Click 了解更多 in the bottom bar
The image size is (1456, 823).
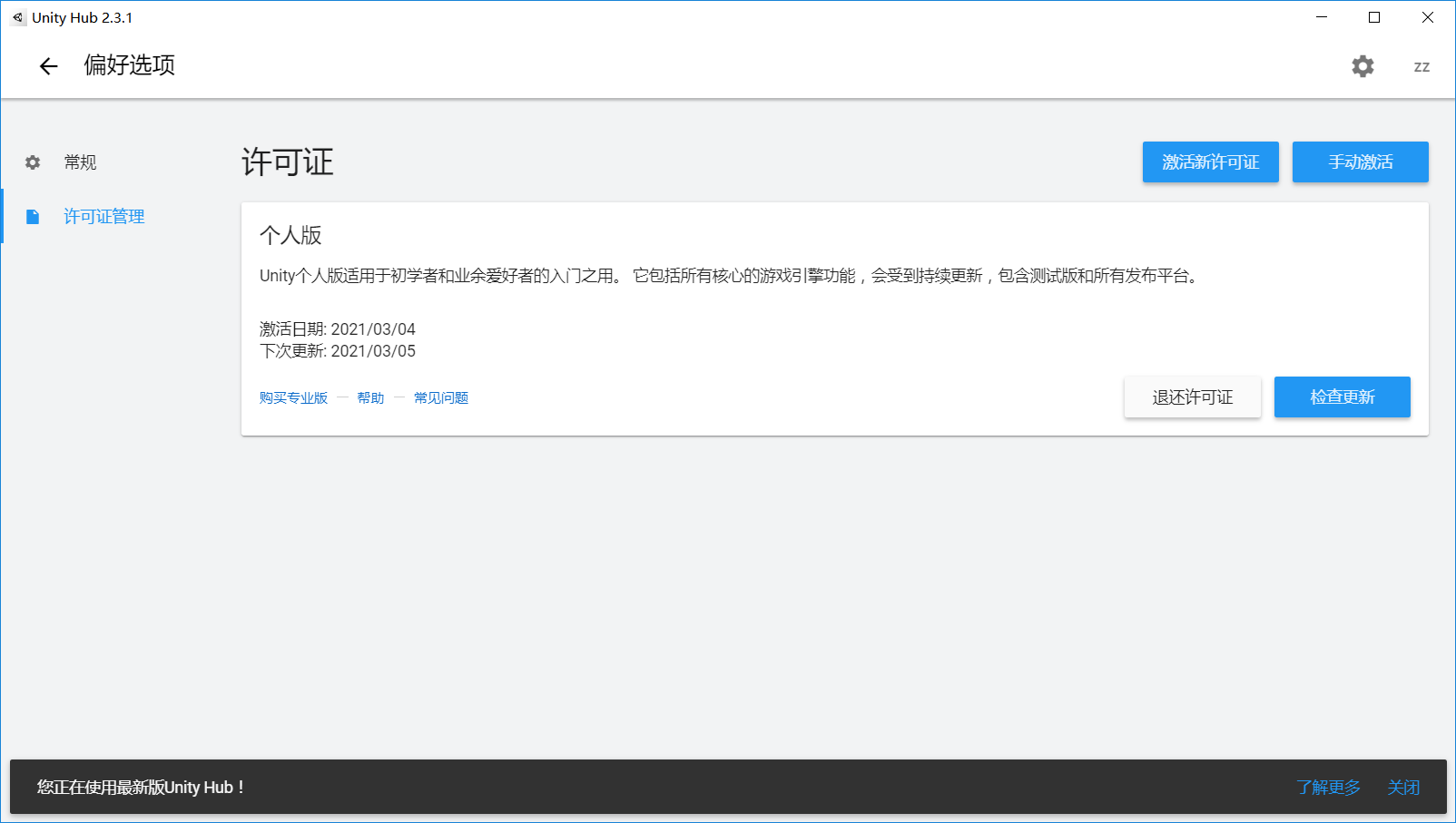coord(1329,787)
